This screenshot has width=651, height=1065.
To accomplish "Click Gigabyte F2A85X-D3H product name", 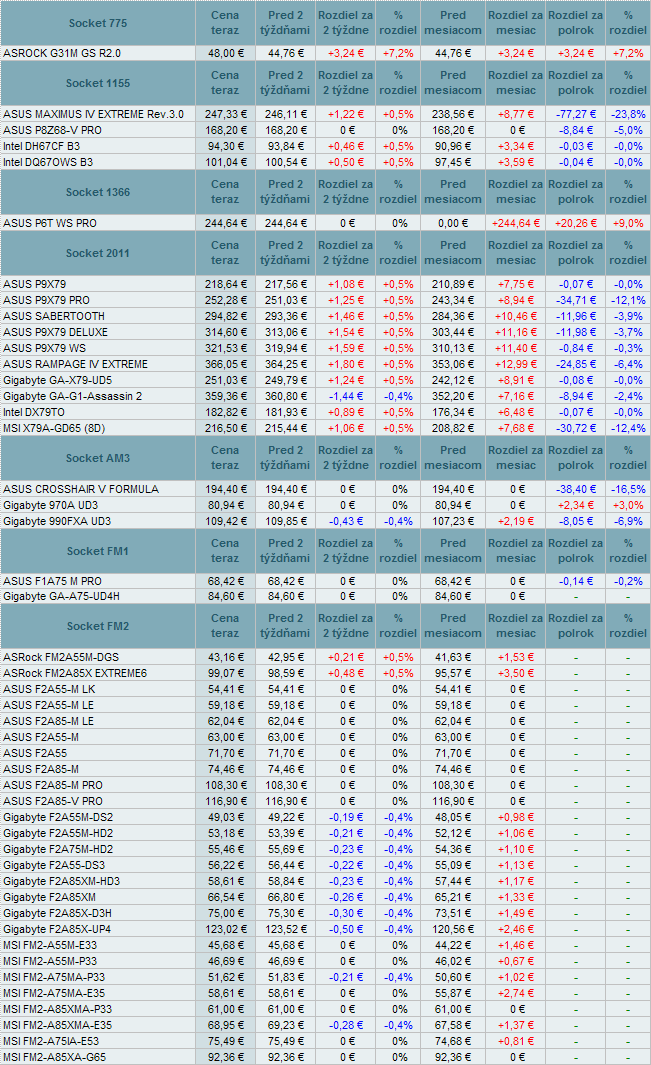I will point(57,914).
